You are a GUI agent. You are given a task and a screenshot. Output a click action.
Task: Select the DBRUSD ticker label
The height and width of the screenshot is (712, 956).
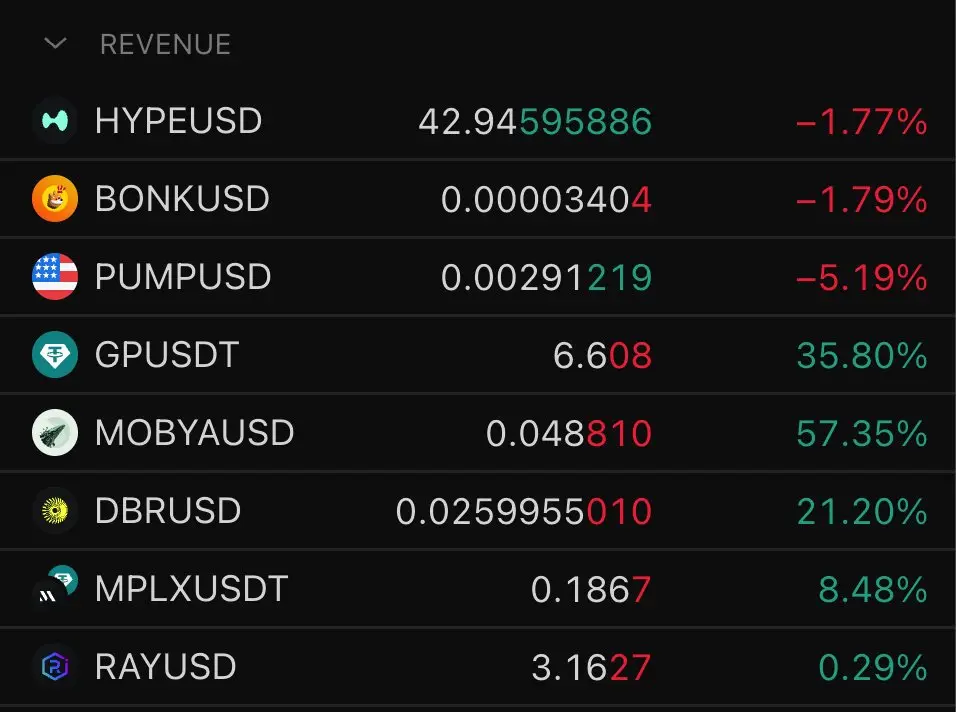point(168,511)
